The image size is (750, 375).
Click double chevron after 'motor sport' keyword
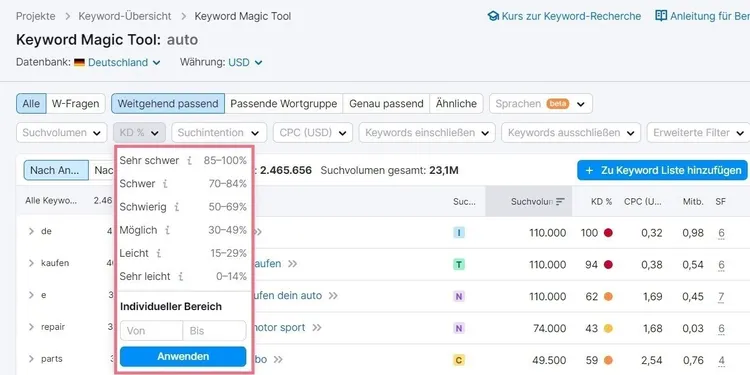pos(317,328)
